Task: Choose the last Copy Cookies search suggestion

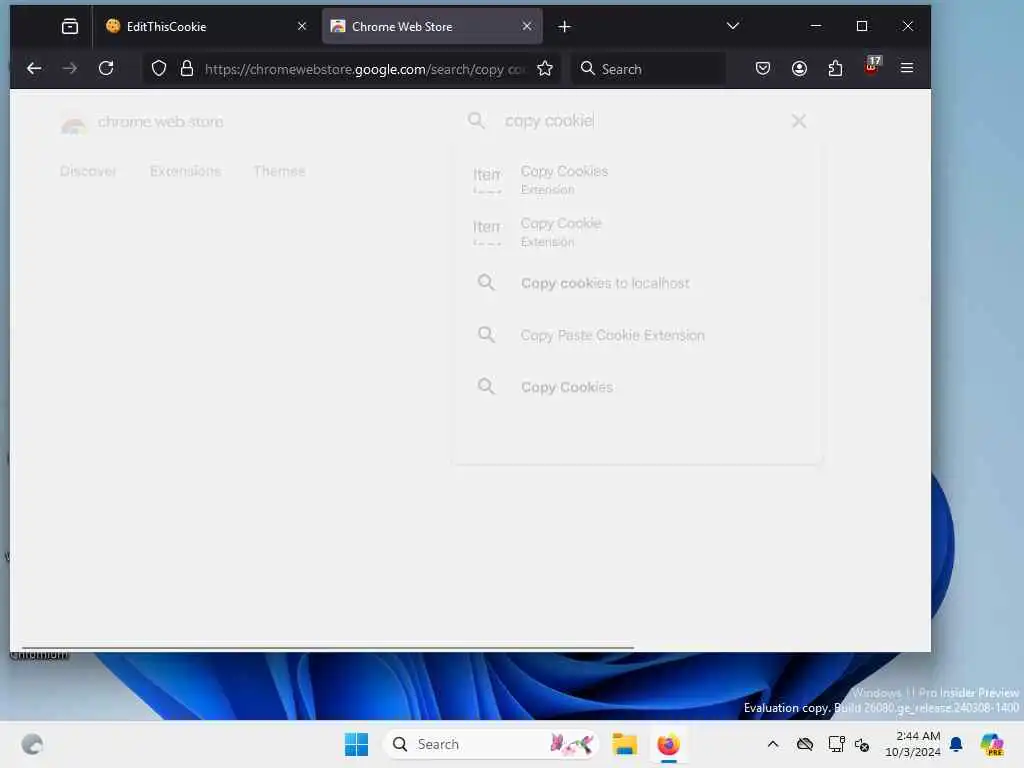Action: pos(637,387)
